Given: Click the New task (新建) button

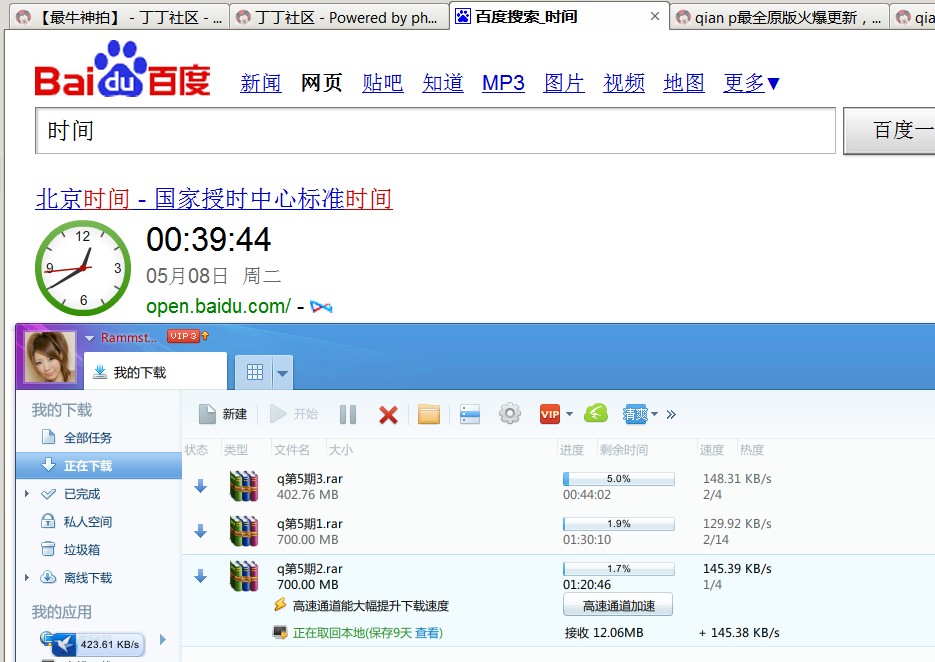Looking at the screenshot, I should [x=223, y=414].
